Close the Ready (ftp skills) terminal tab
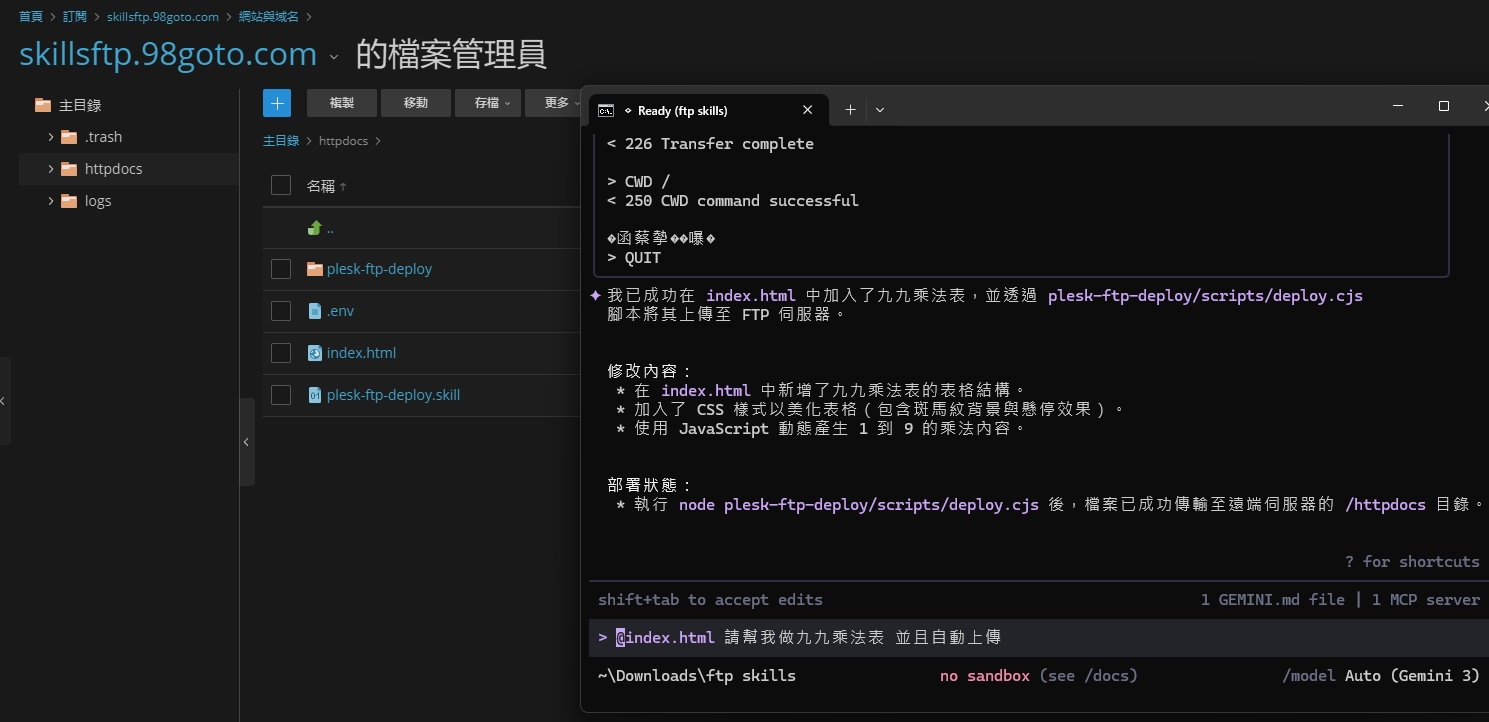This screenshot has height=722, width=1489. (x=807, y=110)
